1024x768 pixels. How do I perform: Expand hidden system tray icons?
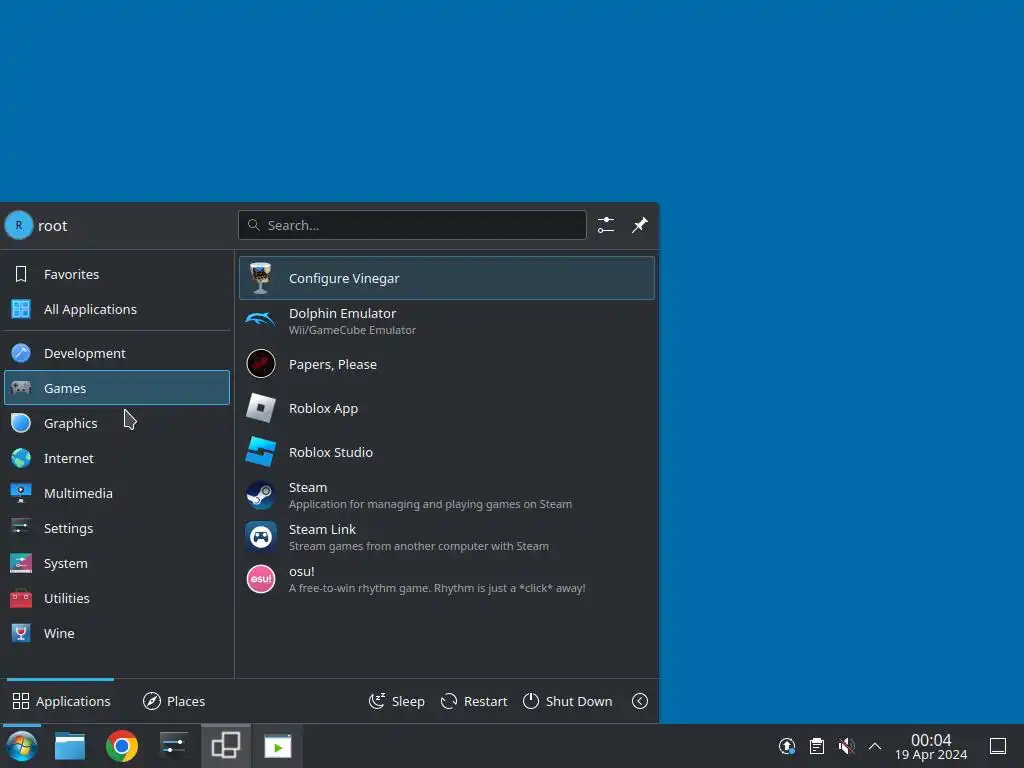point(875,746)
